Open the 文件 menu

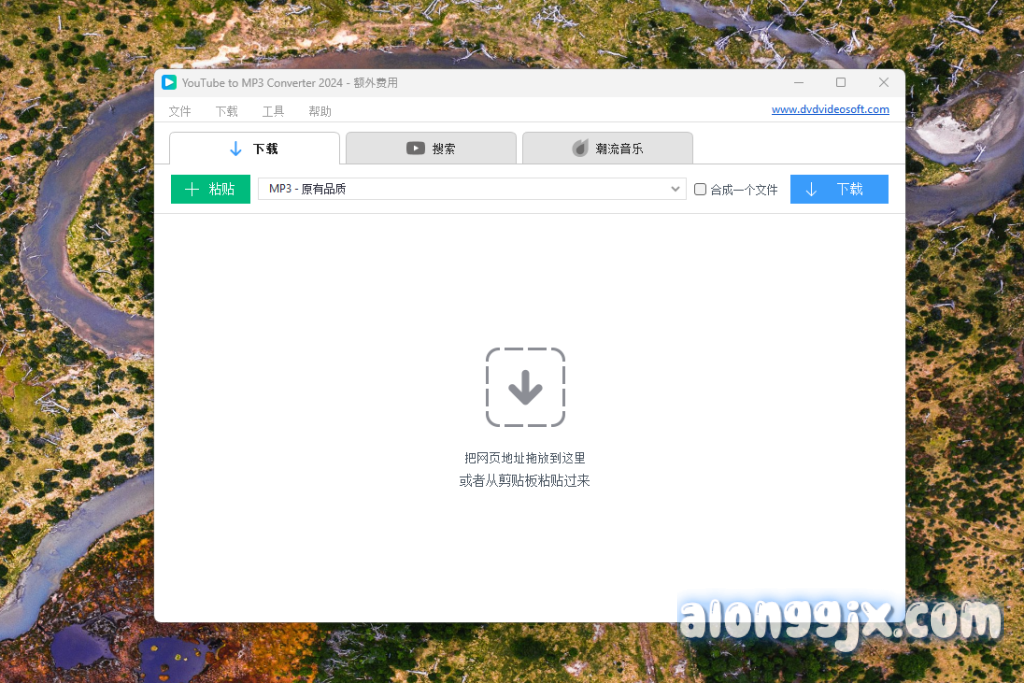click(180, 111)
